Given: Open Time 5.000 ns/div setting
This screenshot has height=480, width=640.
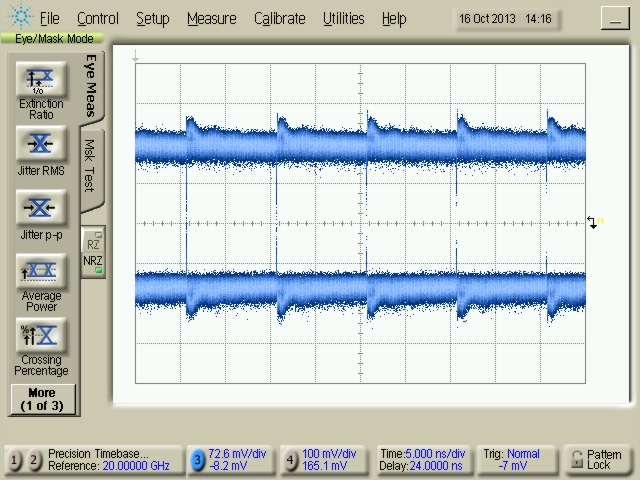Looking at the screenshot, I should pyautogui.click(x=423, y=453).
